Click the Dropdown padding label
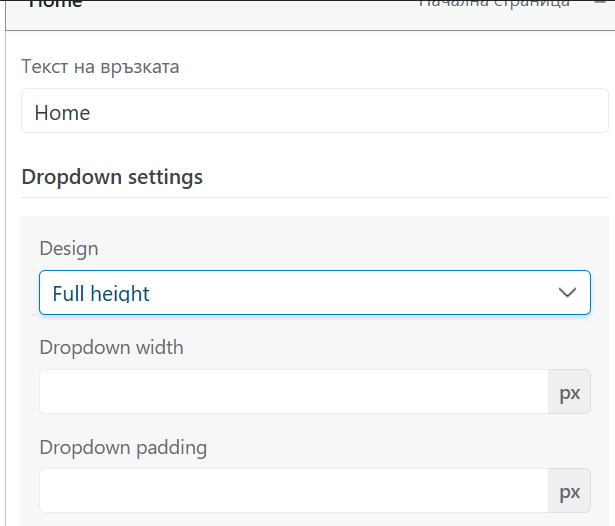The image size is (615, 526). point(123,447)
